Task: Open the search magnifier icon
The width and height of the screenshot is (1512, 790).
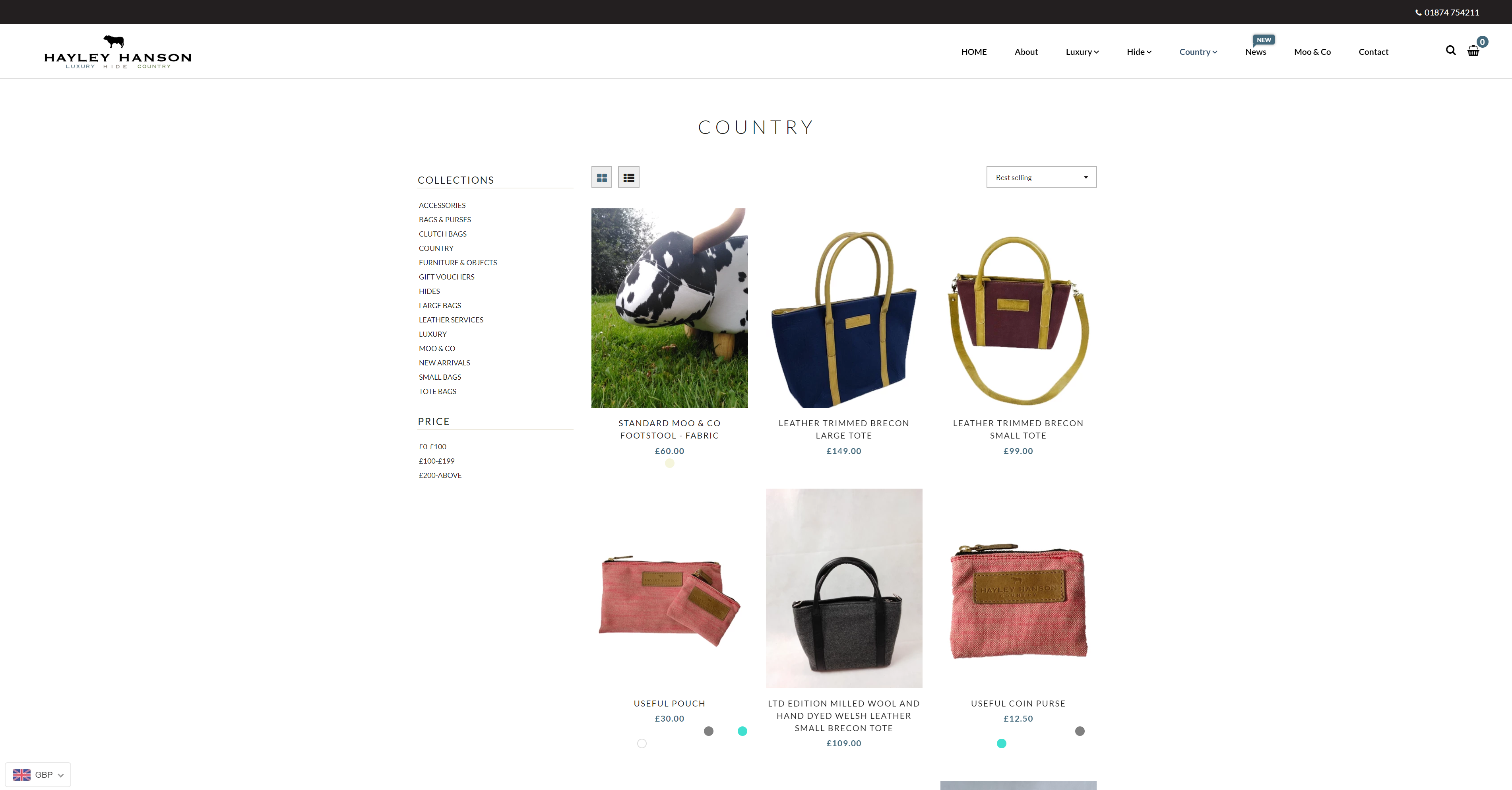Action: [1450, 50]
